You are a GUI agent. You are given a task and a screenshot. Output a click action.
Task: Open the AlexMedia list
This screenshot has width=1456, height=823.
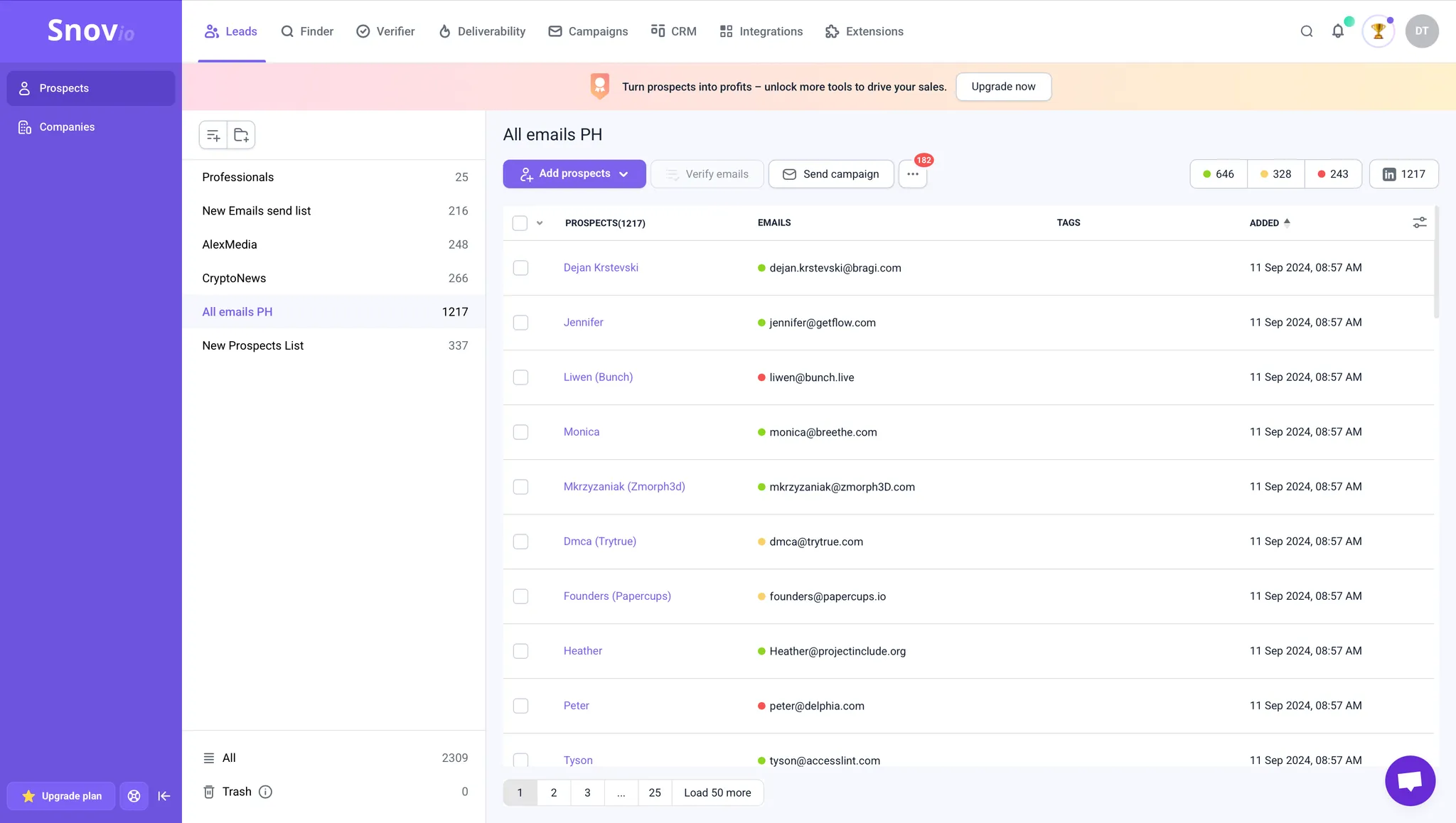tap(334, 244)
